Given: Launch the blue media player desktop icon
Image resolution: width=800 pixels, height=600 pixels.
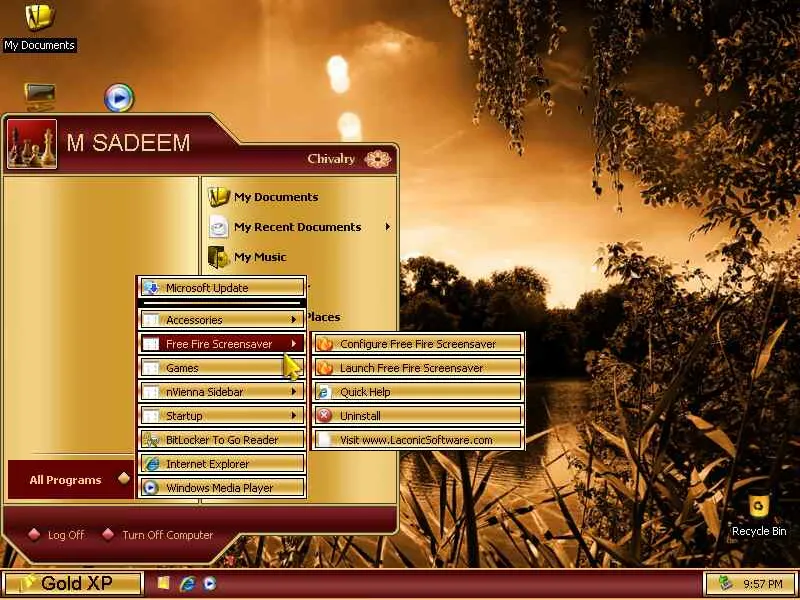Looking at the screenshot, I should pyautogui.click(x=119, y=98).
